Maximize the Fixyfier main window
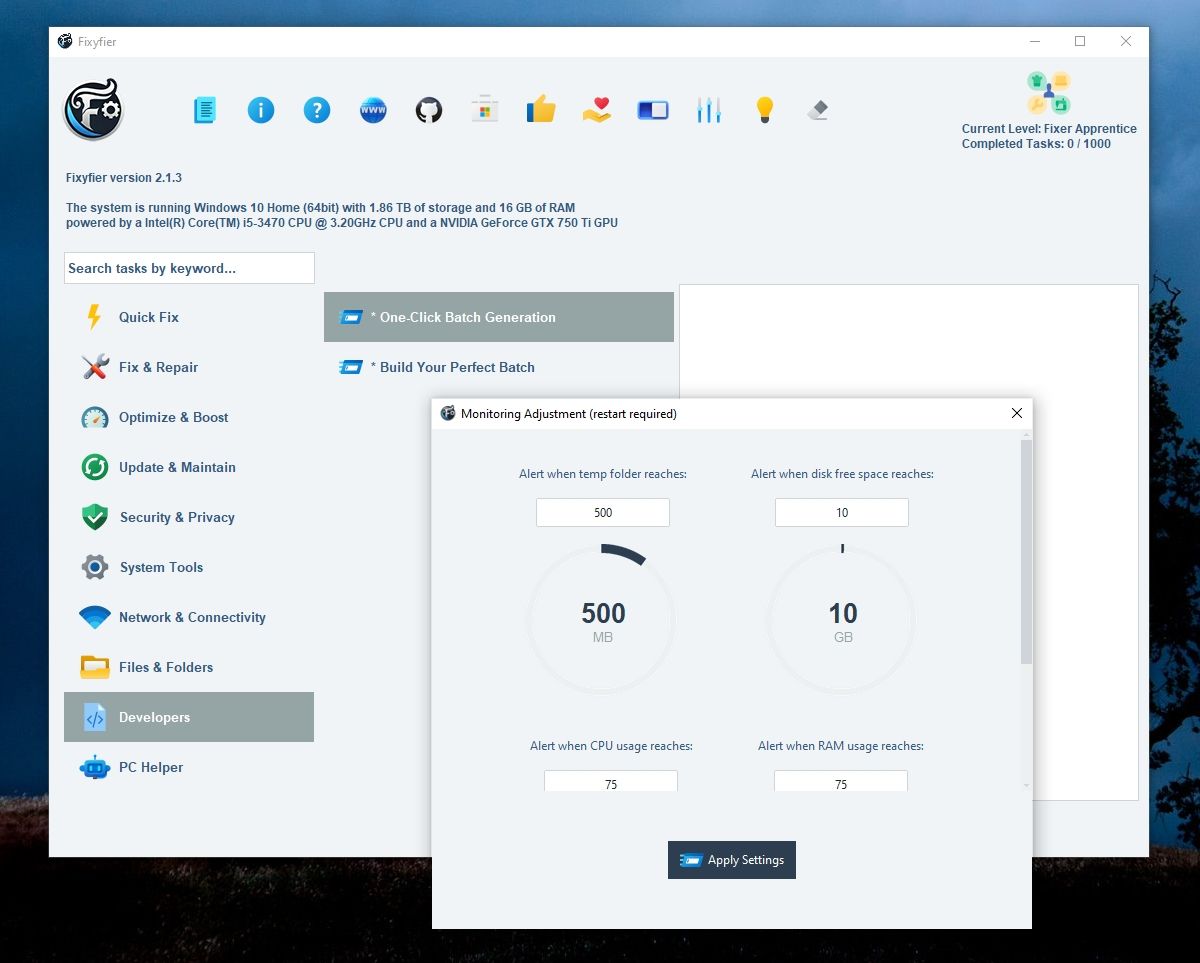1200x963 pixels. 1080,41
